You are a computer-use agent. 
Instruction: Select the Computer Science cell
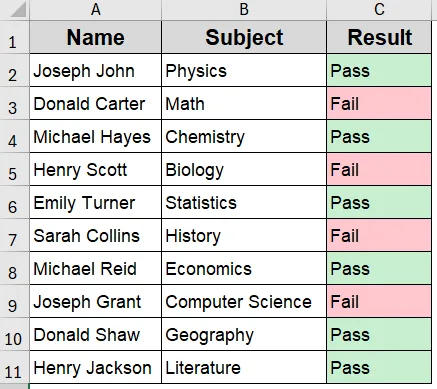click(244, 301)
